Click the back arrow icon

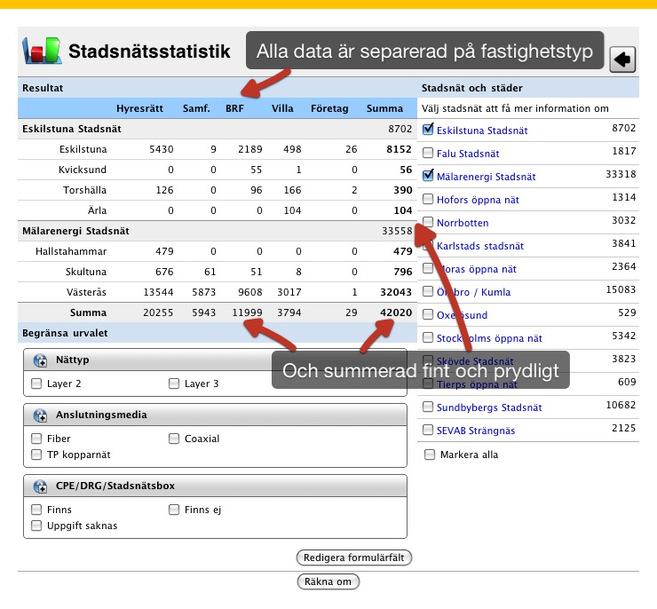tap(622, 59)
